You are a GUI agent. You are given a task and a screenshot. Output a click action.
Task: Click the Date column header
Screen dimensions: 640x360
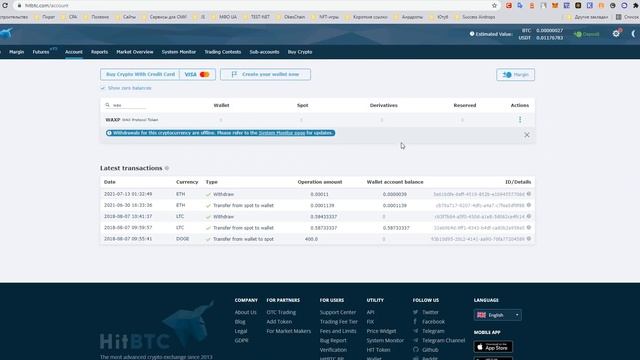pos(109,182)
